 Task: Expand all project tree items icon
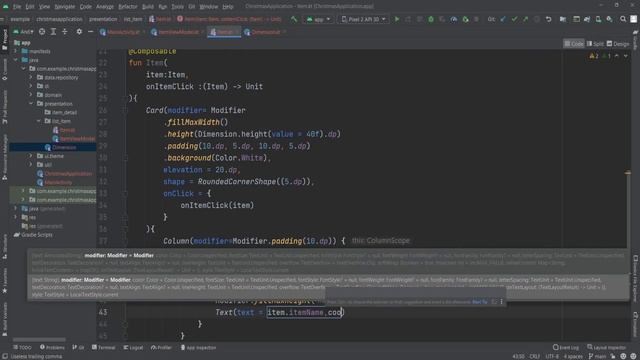(x=53, y=31)
